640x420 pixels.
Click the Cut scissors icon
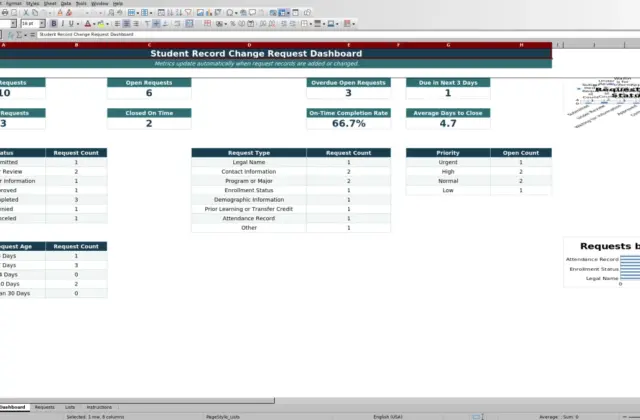click(25, 13)
